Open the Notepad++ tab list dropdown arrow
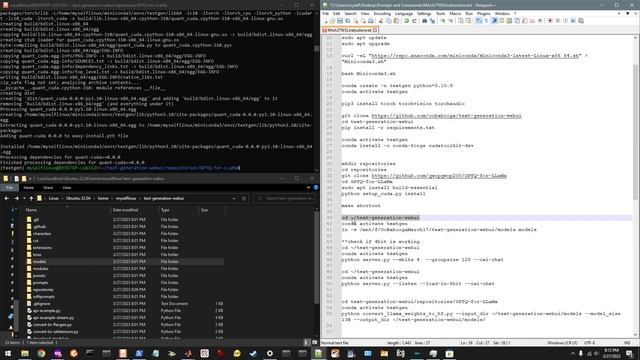The image size is (640, 360). click(628, 13)
